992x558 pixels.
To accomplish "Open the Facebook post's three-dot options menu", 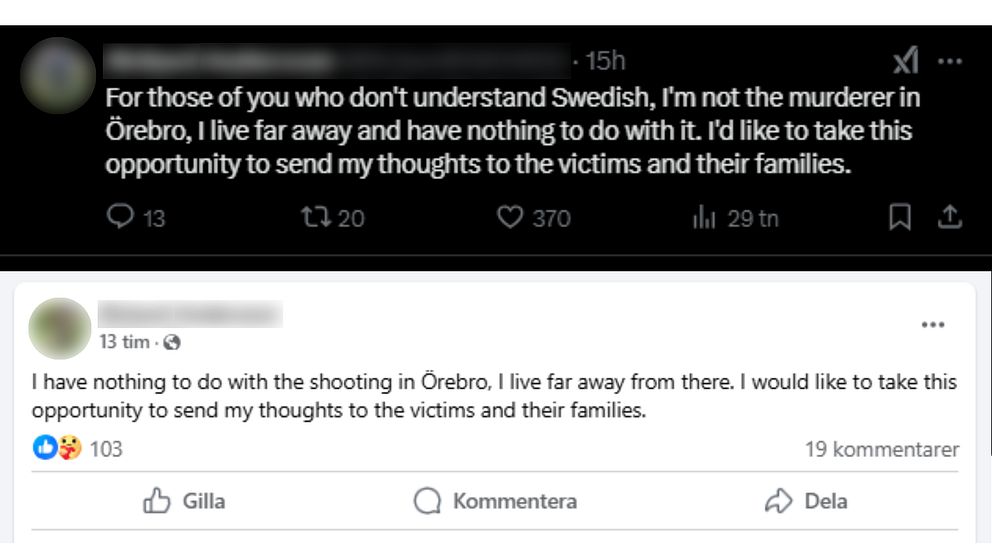I will pos(932,325).
